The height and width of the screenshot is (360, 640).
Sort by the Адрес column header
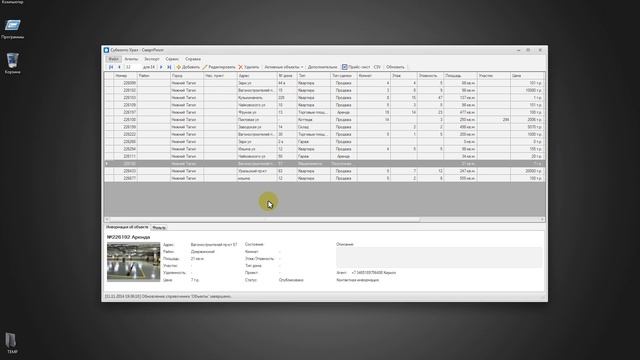257,76
